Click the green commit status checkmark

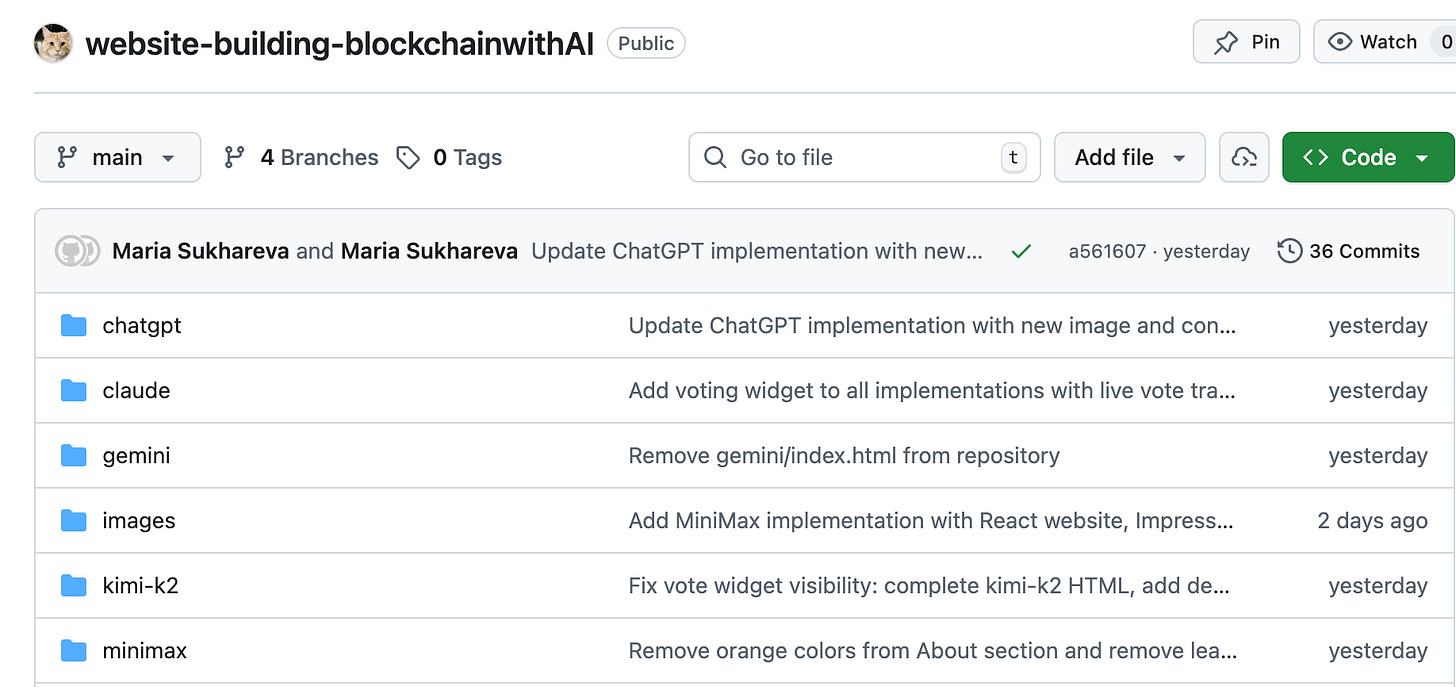[1021, 252]
